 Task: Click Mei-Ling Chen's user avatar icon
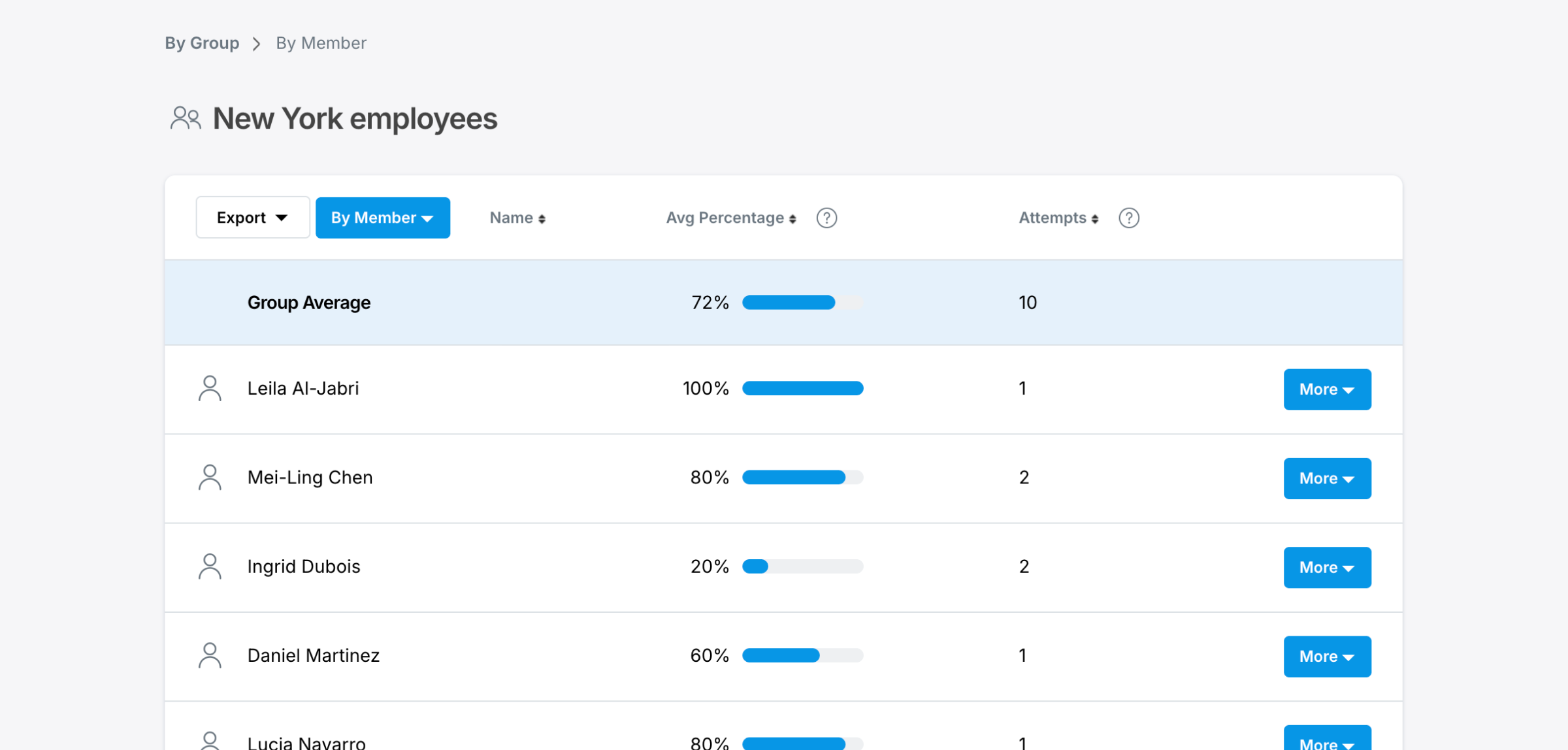(210, 478)
